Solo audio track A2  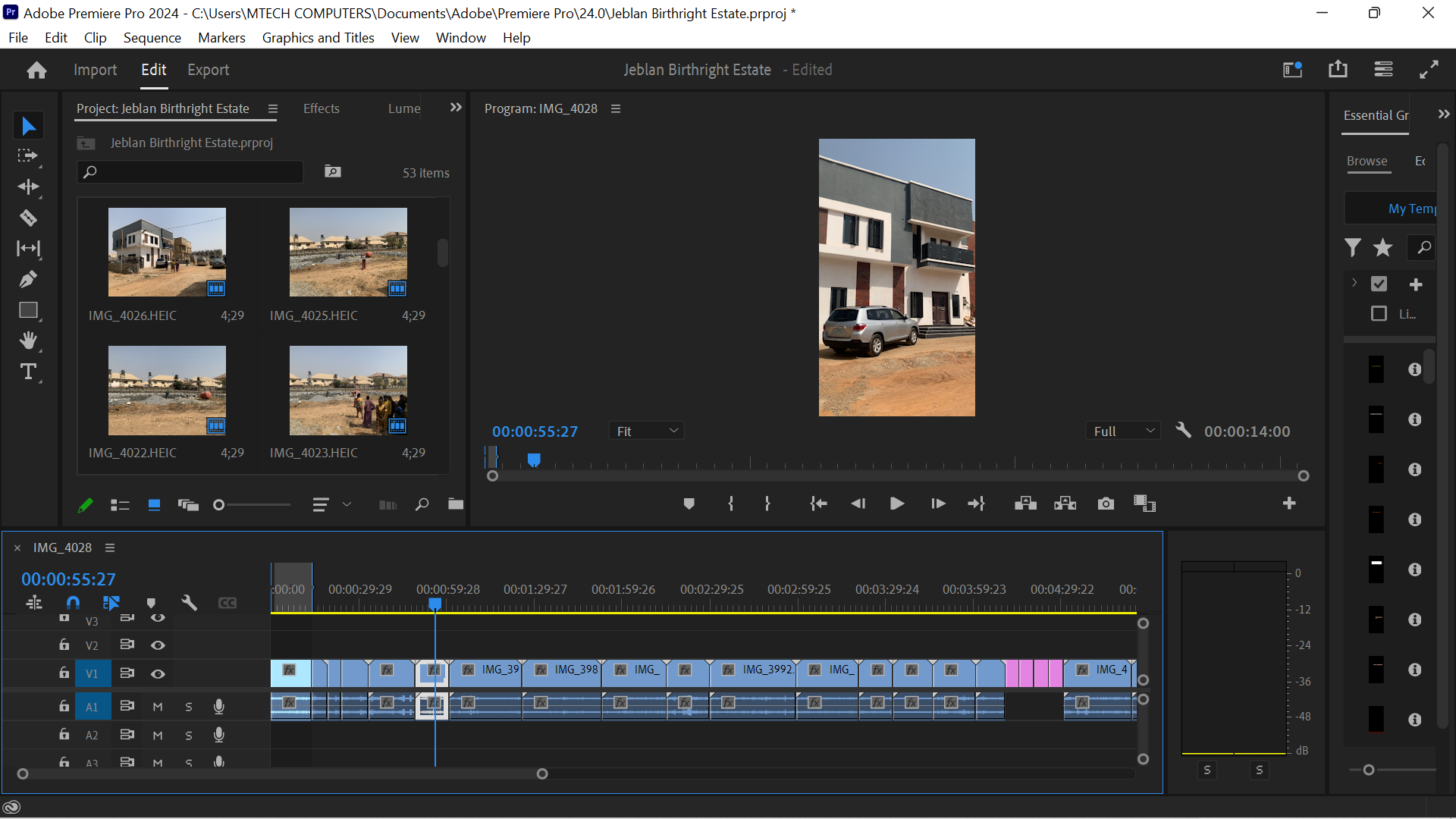(x=189, y=736)
